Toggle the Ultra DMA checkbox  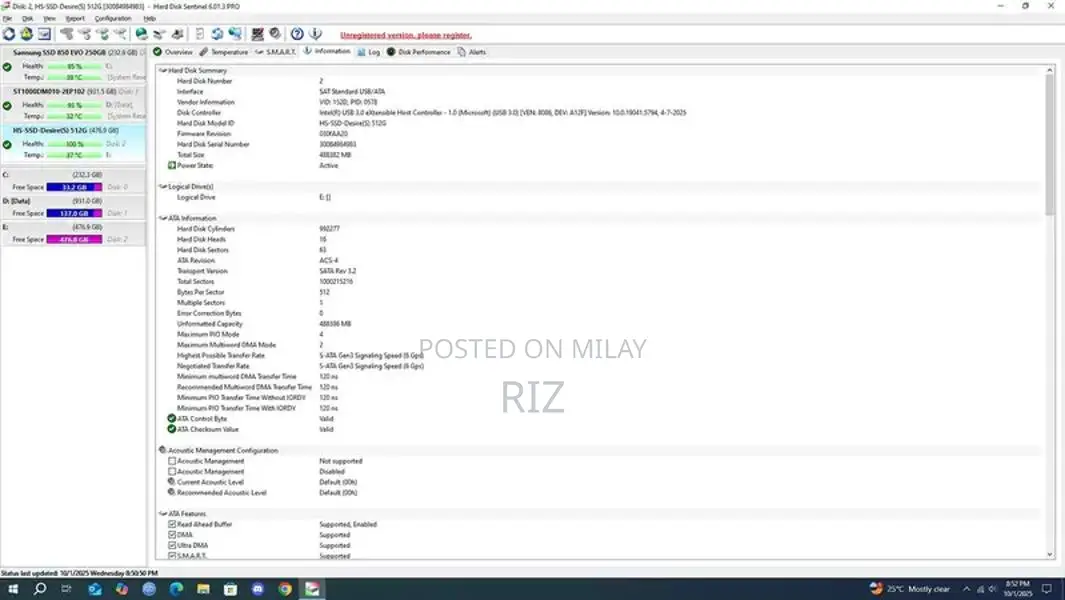(172, 545)
